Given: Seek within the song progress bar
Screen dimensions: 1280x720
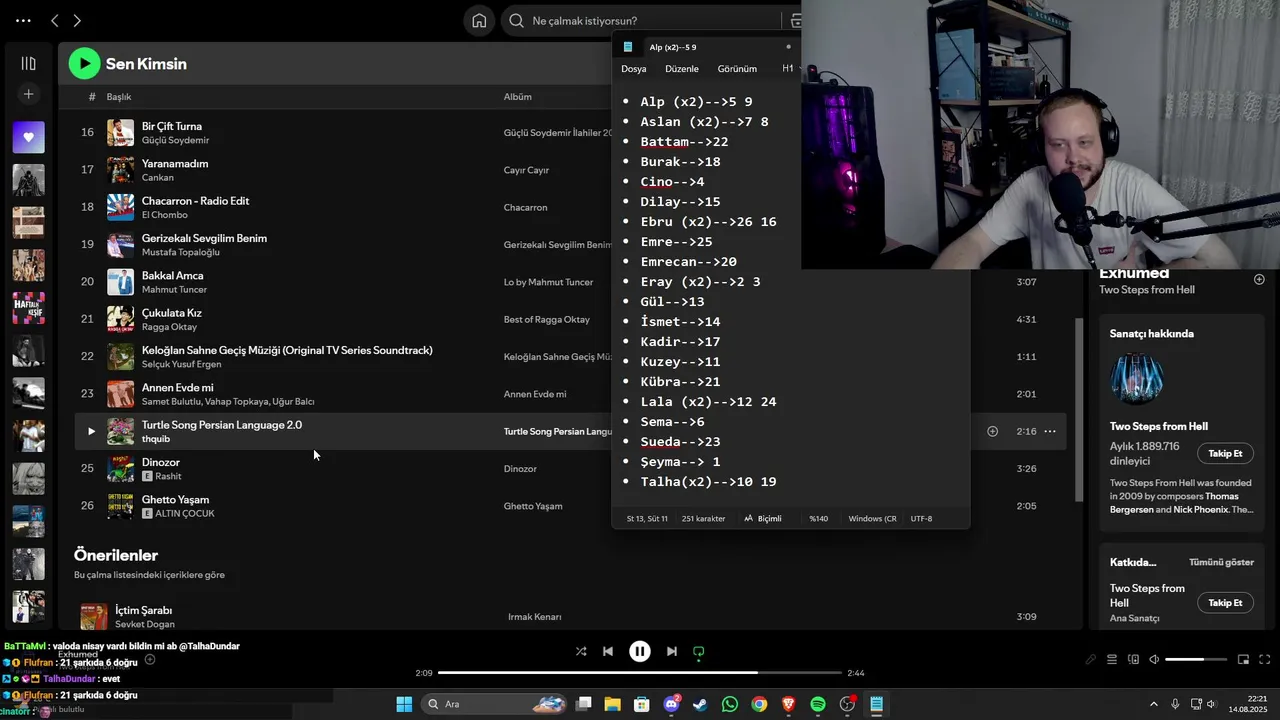Looking at the screenshot, I should click(640, 673).
